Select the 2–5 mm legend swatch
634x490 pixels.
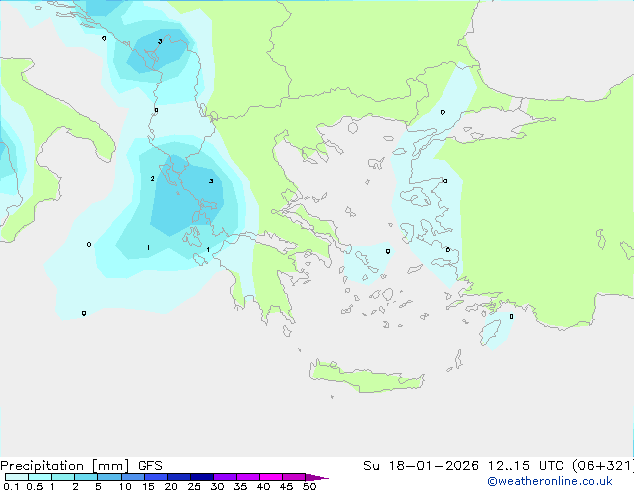point(86,477)
